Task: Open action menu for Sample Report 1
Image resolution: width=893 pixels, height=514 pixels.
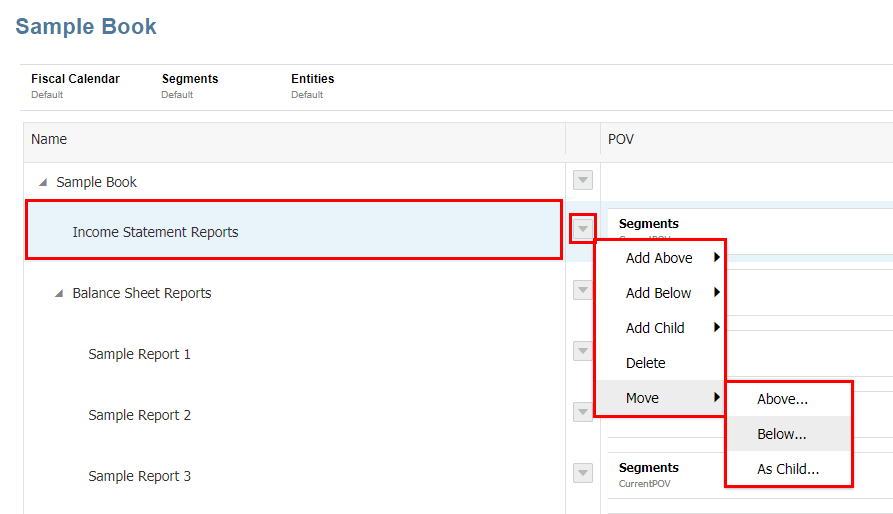Action: [x=582, y=351]
